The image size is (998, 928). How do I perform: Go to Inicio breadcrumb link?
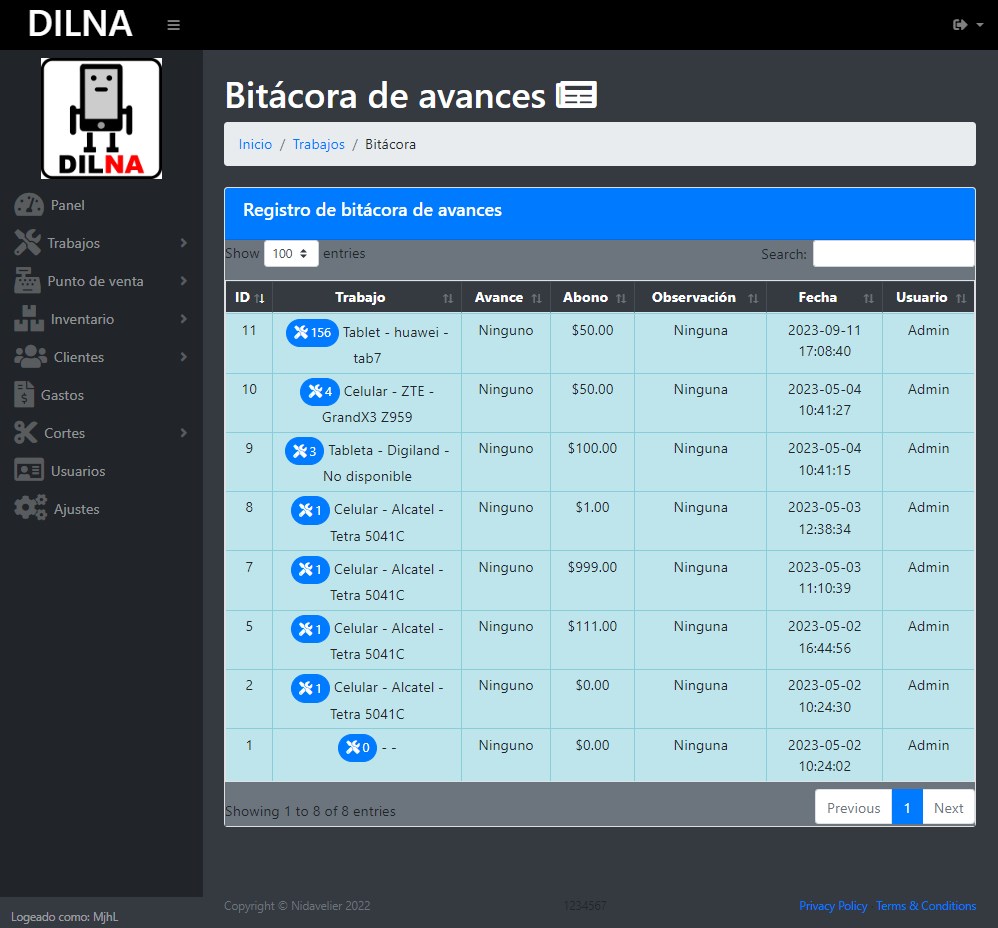click(x=255, y=145)
